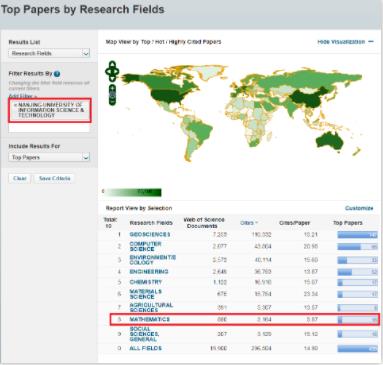Screen dimensions: 383x365
Task: Click the Nanjing University of Information Science filter text
Action: [x=51, y=110]
